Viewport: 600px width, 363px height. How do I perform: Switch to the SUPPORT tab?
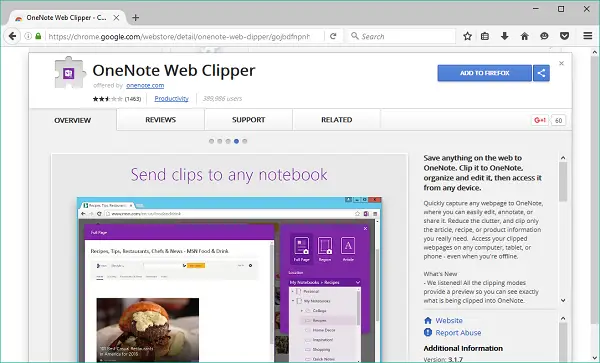[x=249, y=120]
